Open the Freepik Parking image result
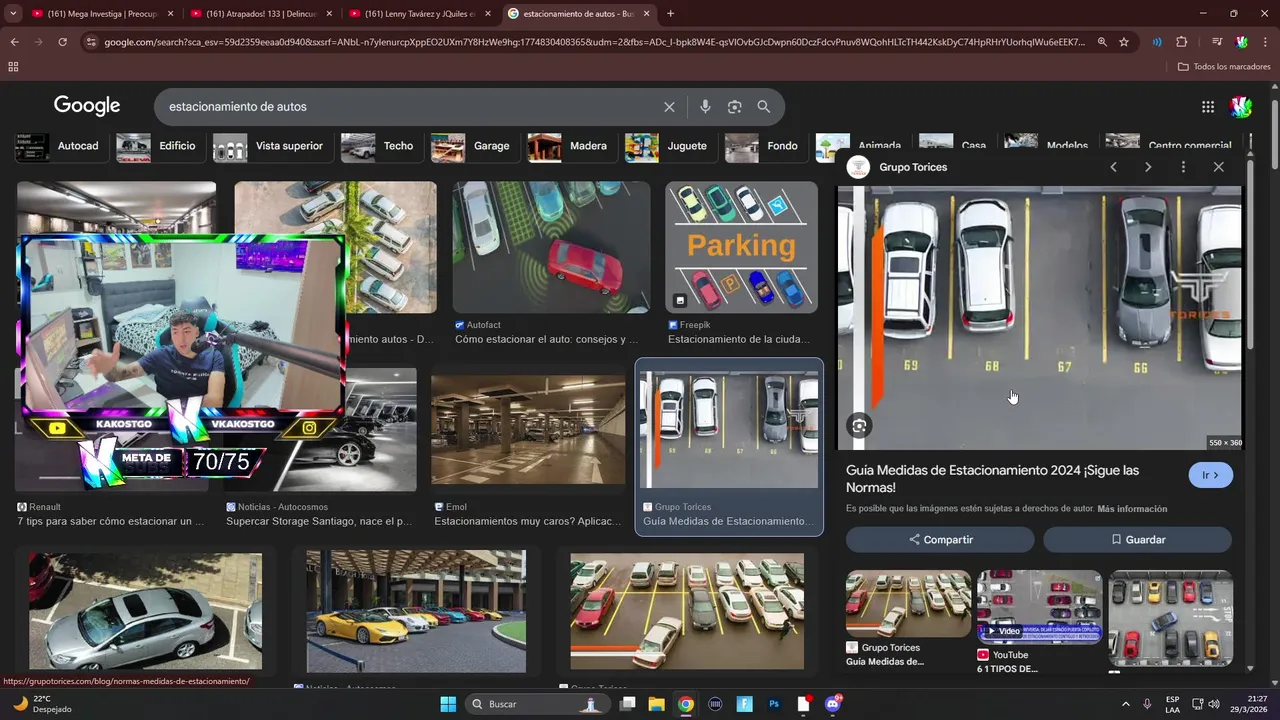Viewport: 1280px width, 720px height. point(741,247)
